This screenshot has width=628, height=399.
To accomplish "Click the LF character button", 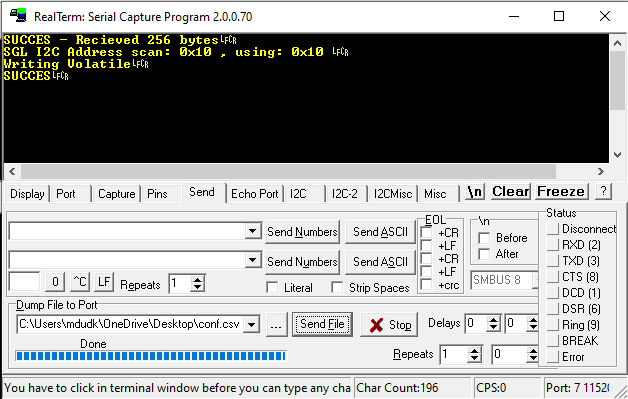I will 104,282.
